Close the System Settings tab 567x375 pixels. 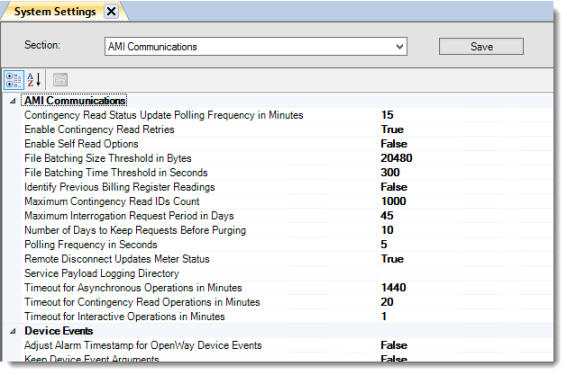pyautogui.click(x=111, y=12)
